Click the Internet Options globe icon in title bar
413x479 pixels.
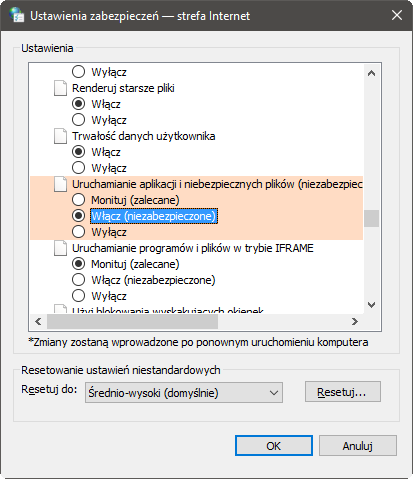click(17, 15)
